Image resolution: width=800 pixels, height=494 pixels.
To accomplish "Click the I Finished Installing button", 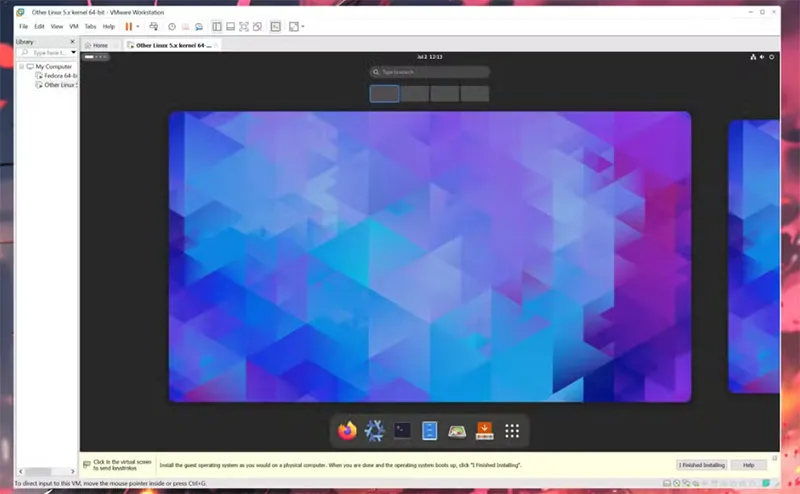I will coord(702,465).
